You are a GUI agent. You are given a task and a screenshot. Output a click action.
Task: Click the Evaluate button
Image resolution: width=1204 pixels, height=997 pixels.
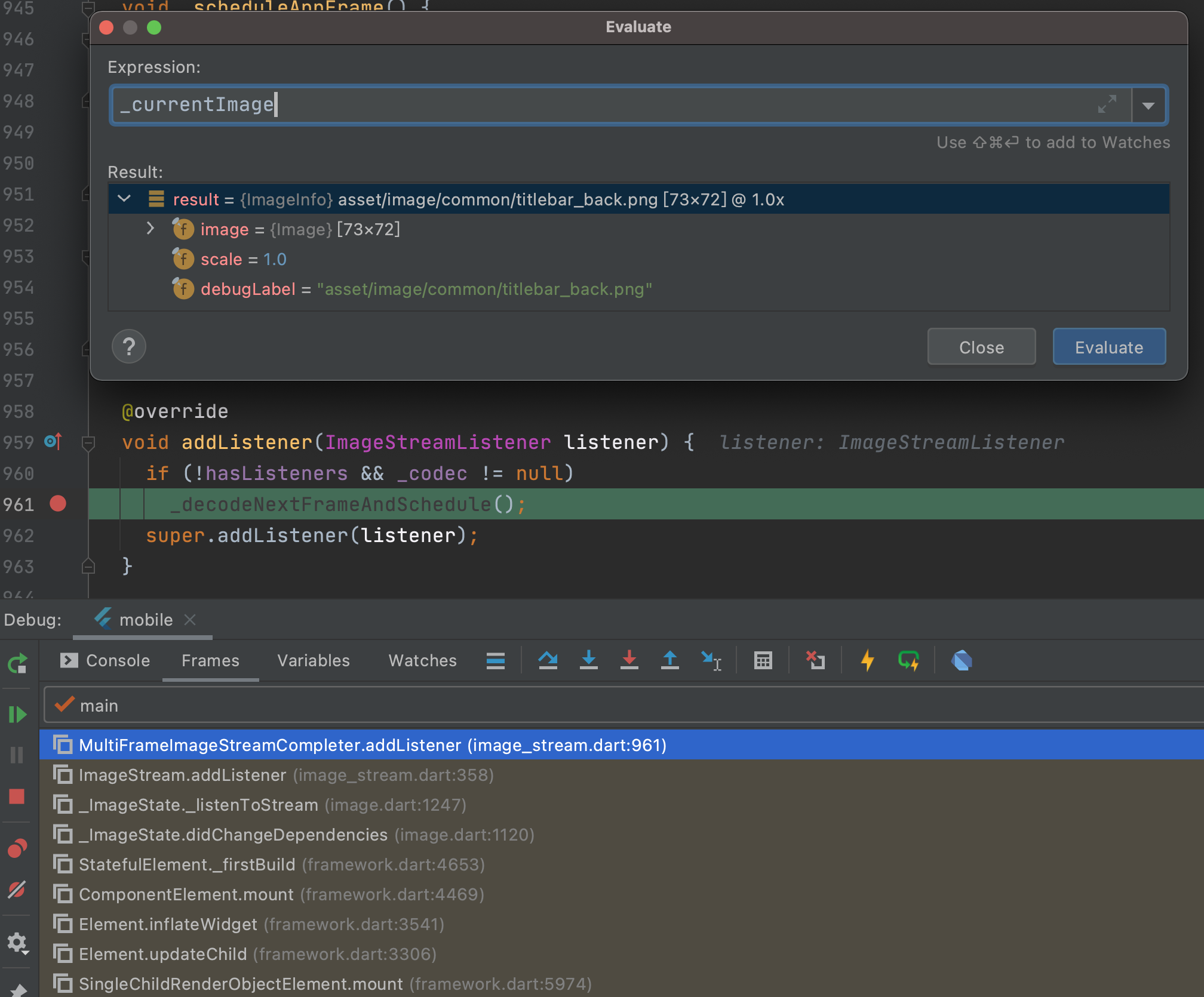pyautogui.click(x=1109, y=347)
